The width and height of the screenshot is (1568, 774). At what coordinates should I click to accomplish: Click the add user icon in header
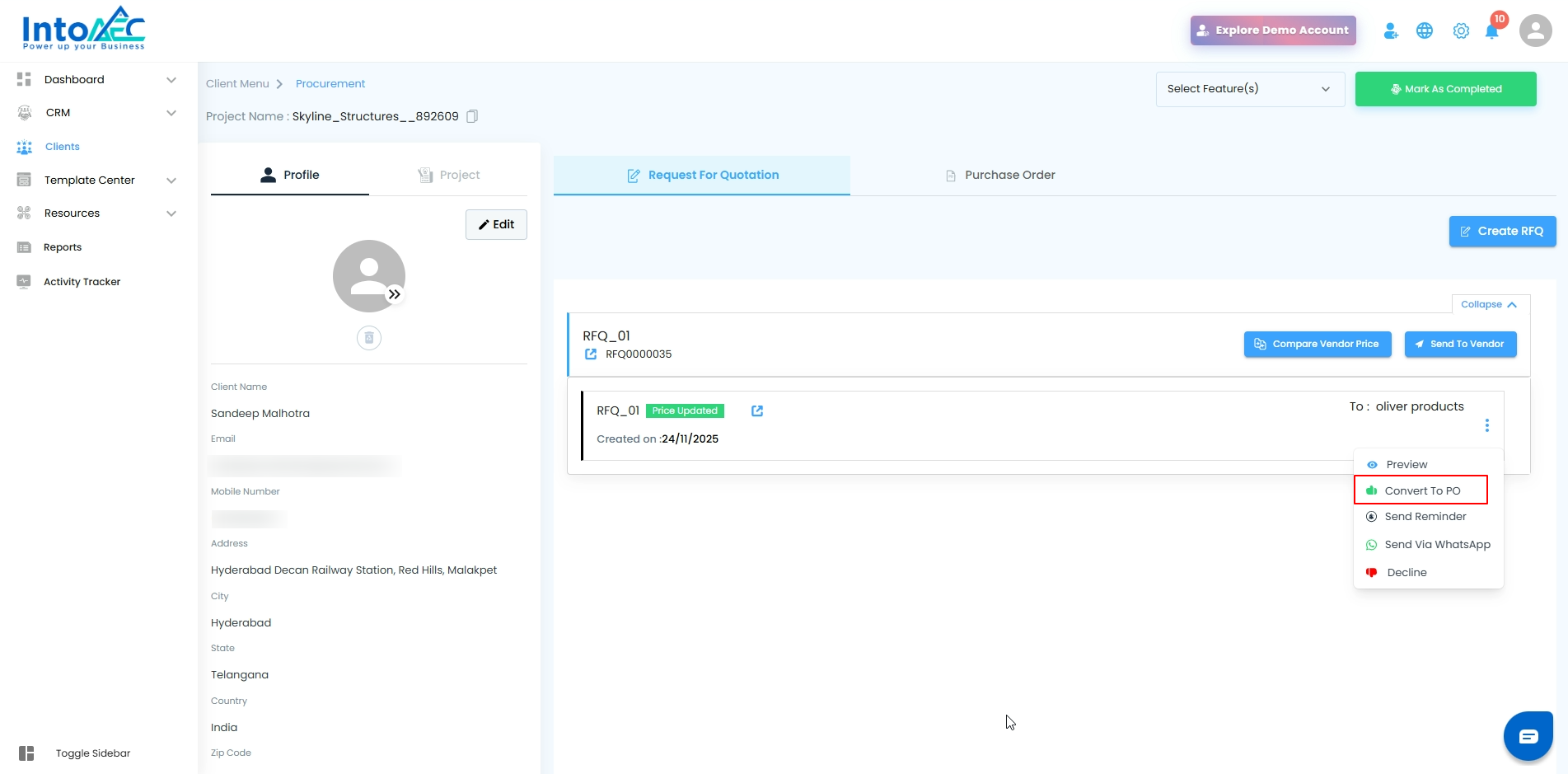pyautogui.click(x=1391, y=30)
